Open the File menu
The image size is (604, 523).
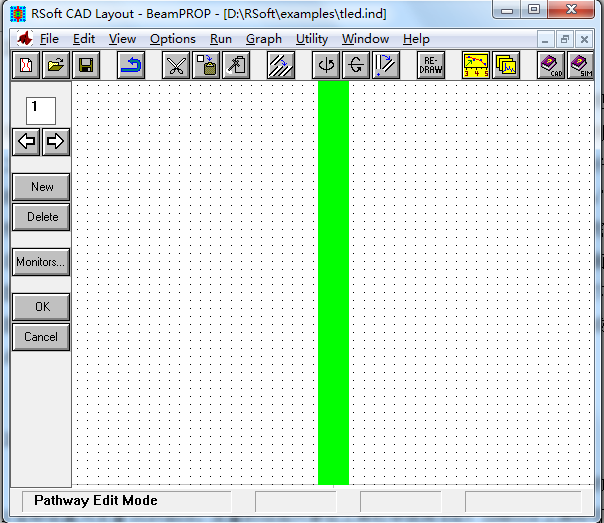[49, 39]
